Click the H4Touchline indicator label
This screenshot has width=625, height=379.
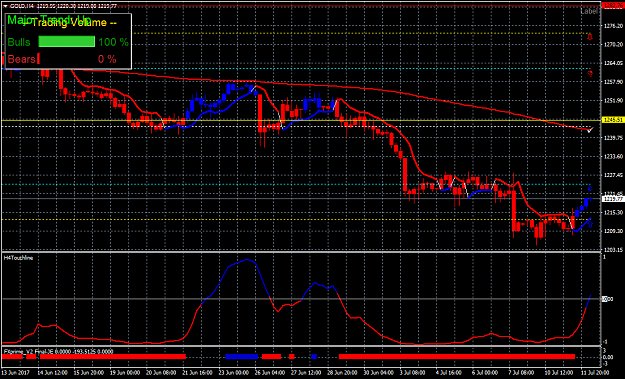pos(18,258)
